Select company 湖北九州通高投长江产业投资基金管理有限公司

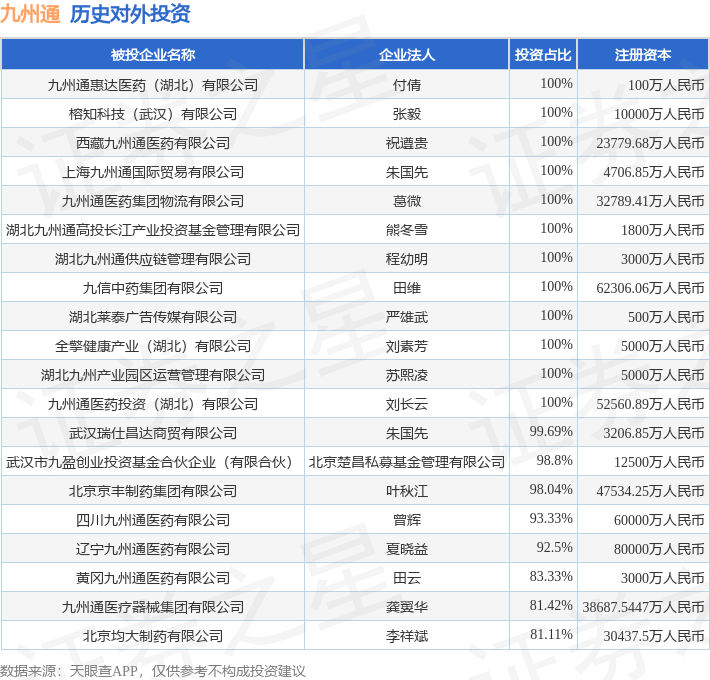point(153,230)
